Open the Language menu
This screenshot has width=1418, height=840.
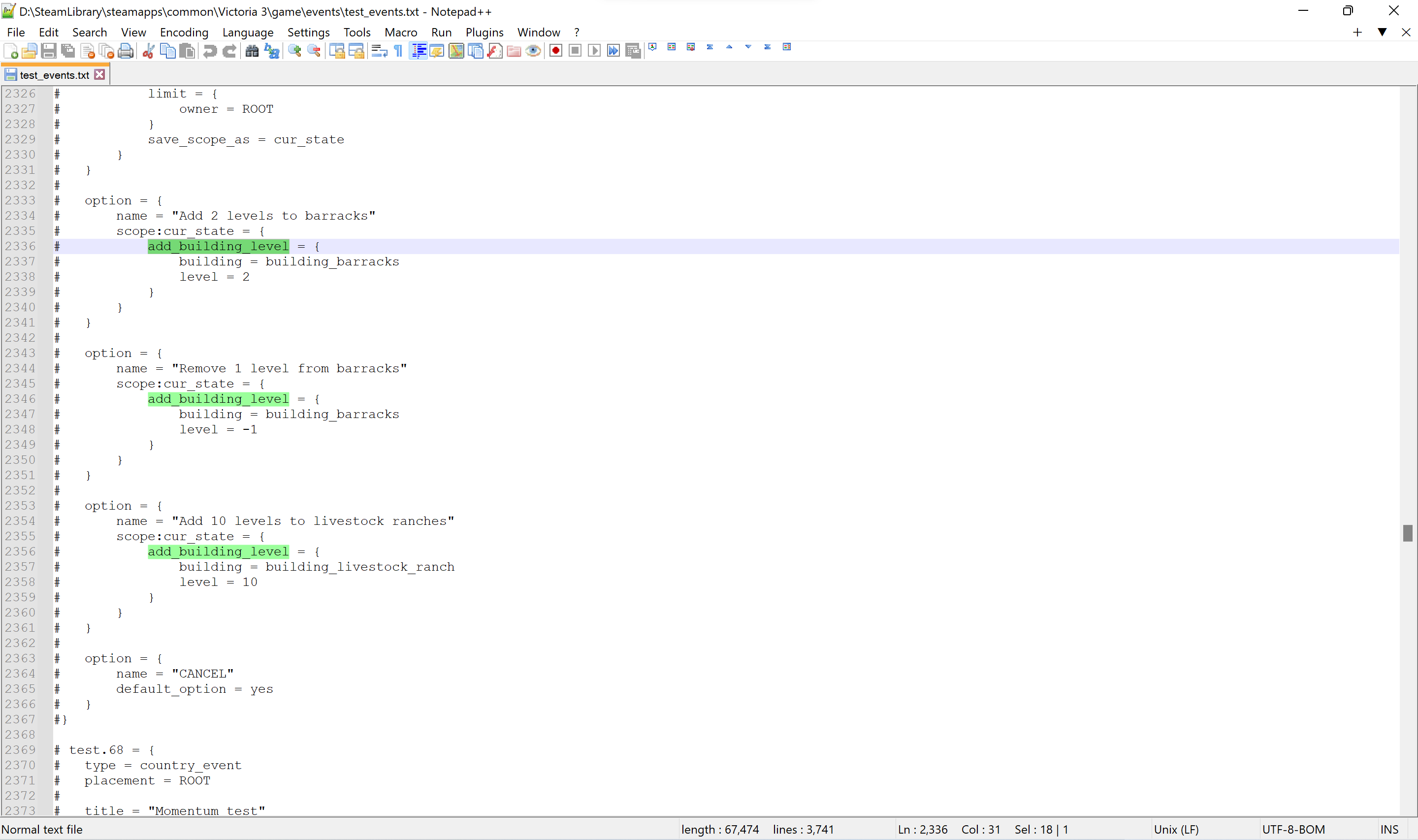(x=248, y=32)
